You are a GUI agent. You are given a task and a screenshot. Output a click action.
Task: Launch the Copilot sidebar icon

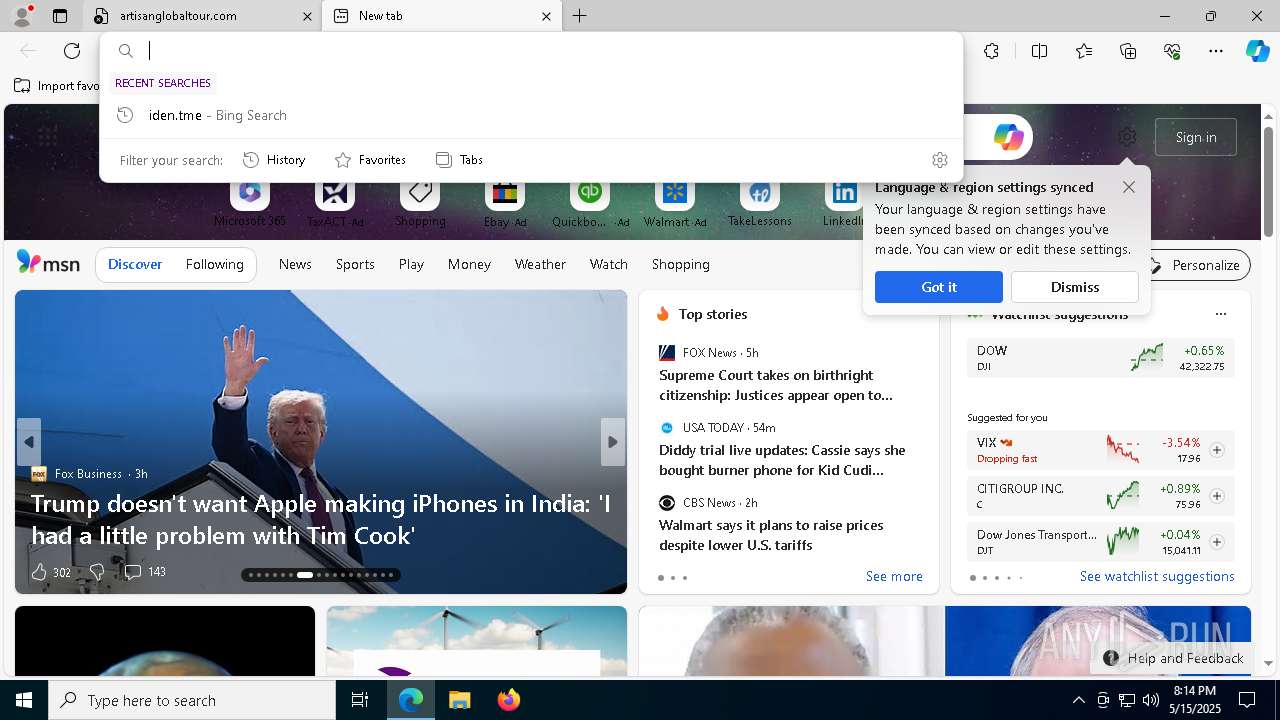pyautogui.click(x=1257, y=51)
